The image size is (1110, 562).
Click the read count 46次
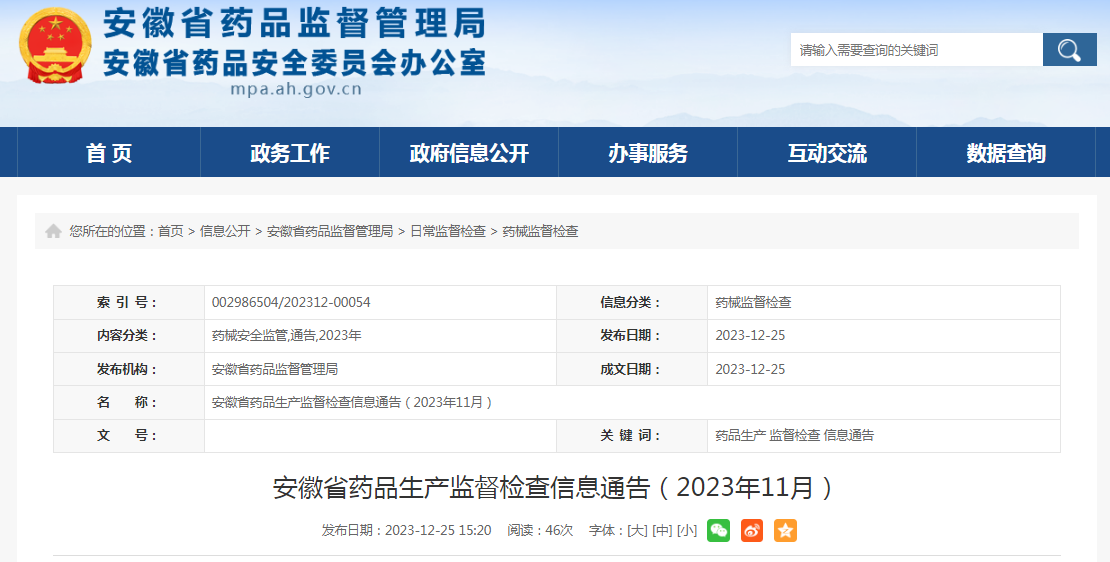click(x=559, y=530)
